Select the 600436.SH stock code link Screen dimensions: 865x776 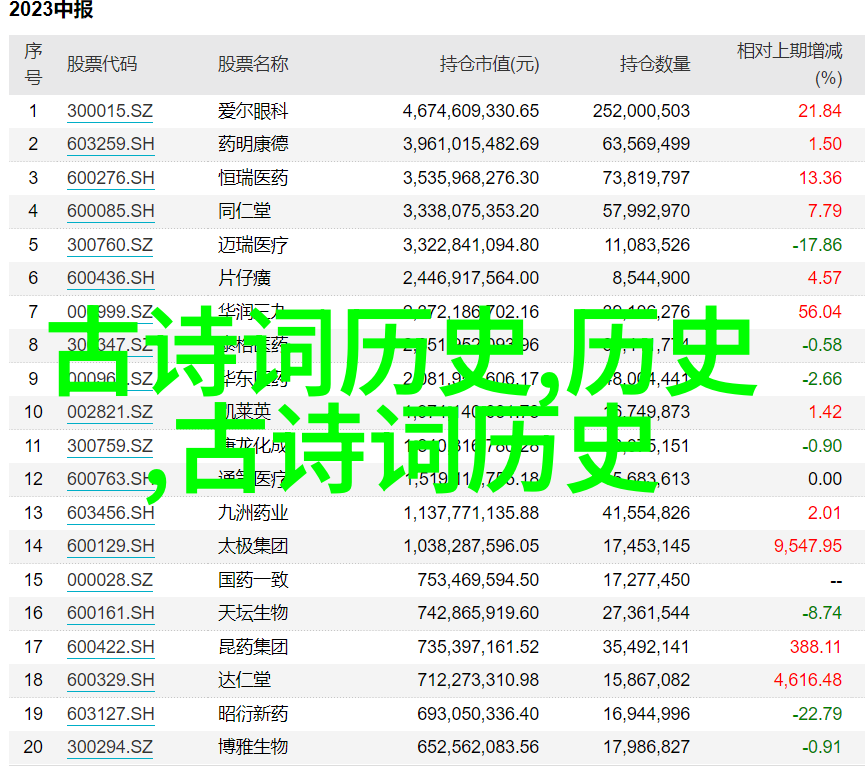[x=110, y=278]
